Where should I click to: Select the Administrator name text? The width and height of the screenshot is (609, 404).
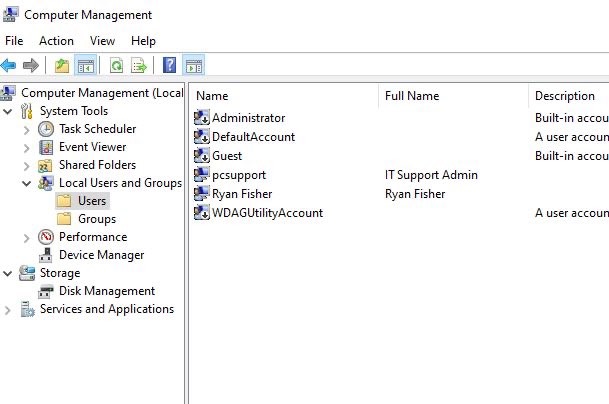(x=249, y=118)
